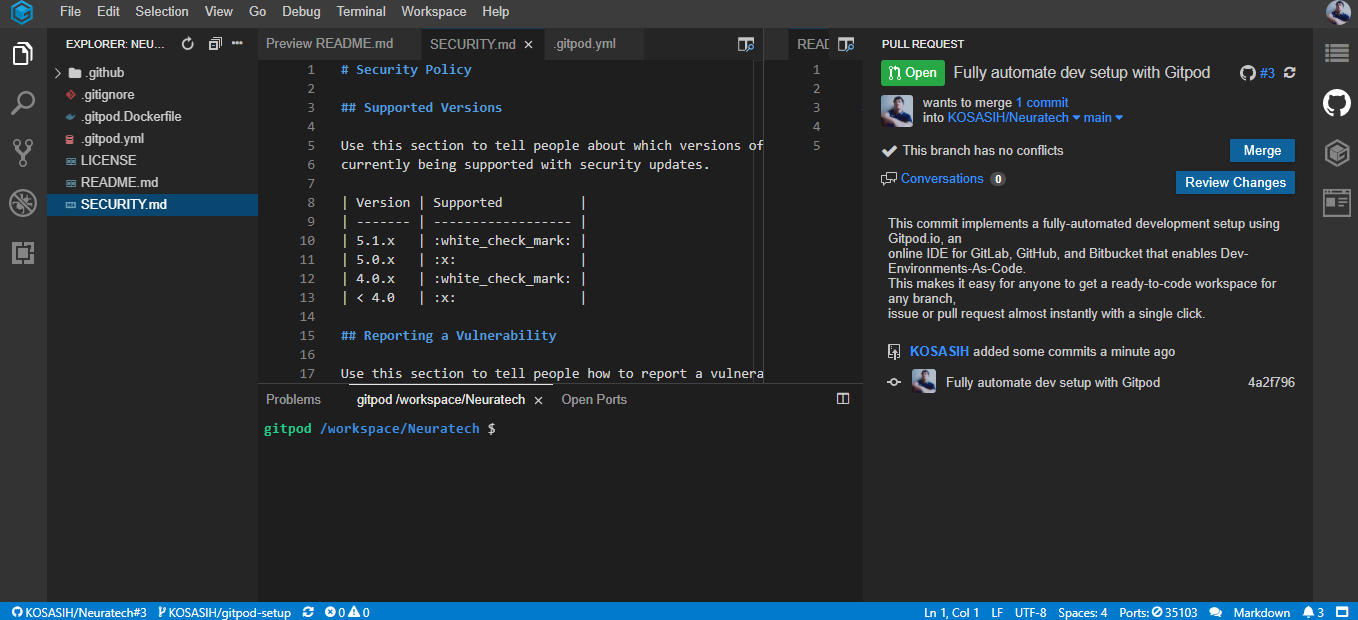
Task: Toggle the bottom panel icon in the status bar
Action: 1343,612
